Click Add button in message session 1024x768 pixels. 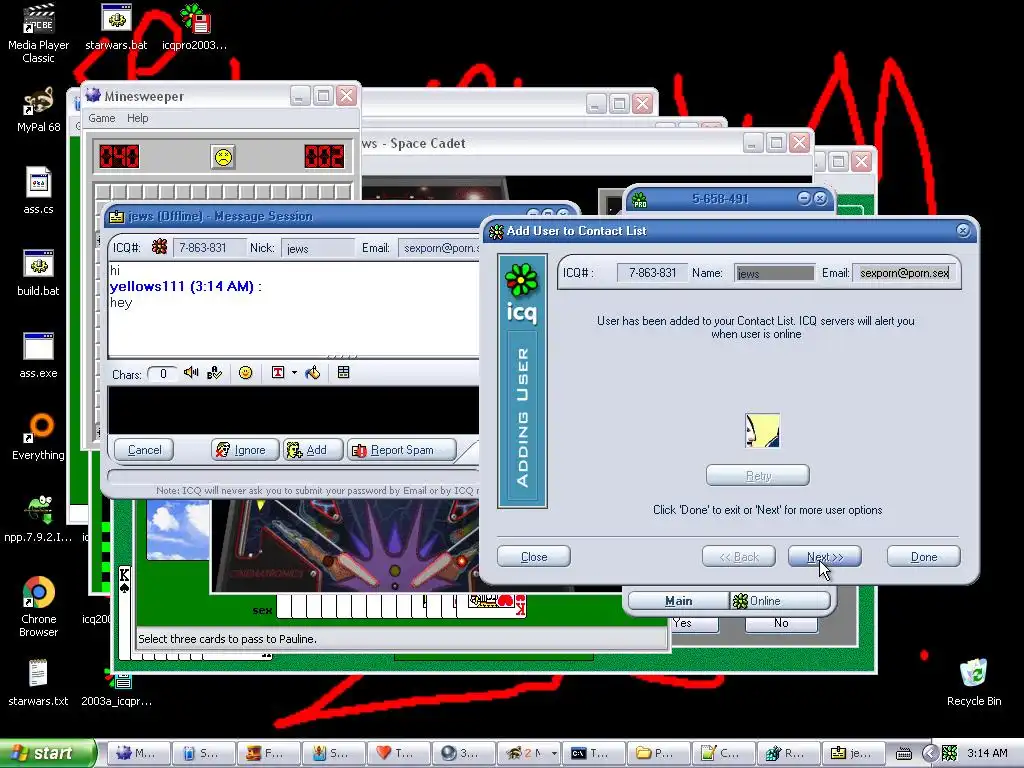pyautogui.click(x=313, y=450)
